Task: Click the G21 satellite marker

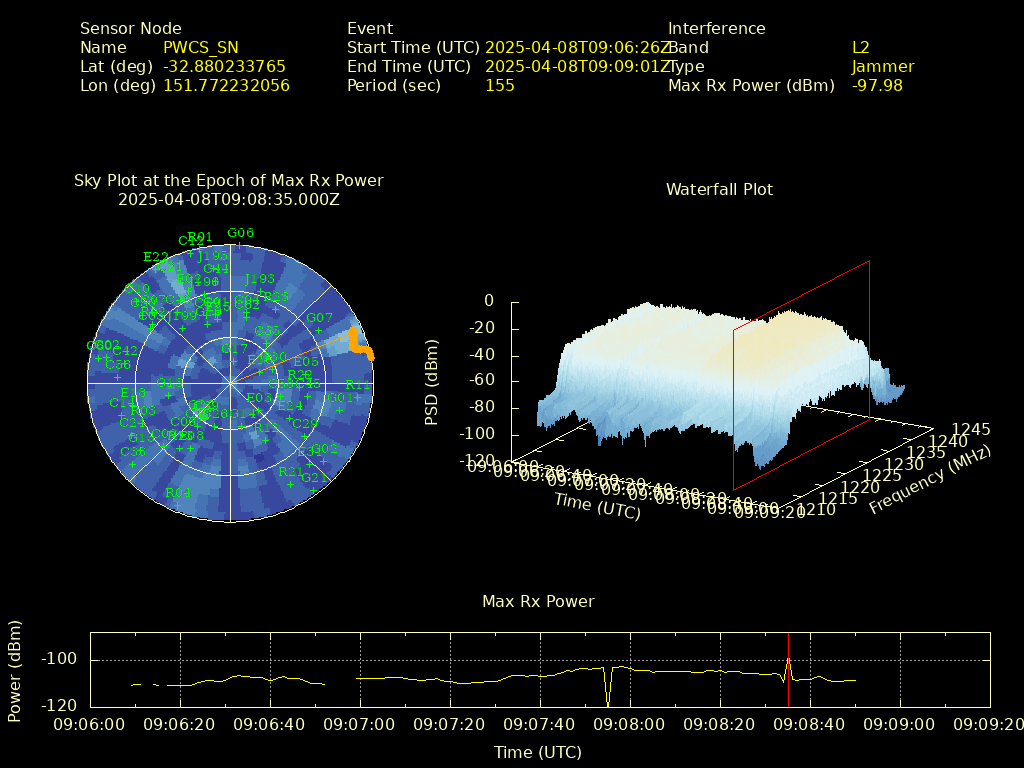Action: click(314, 478)
